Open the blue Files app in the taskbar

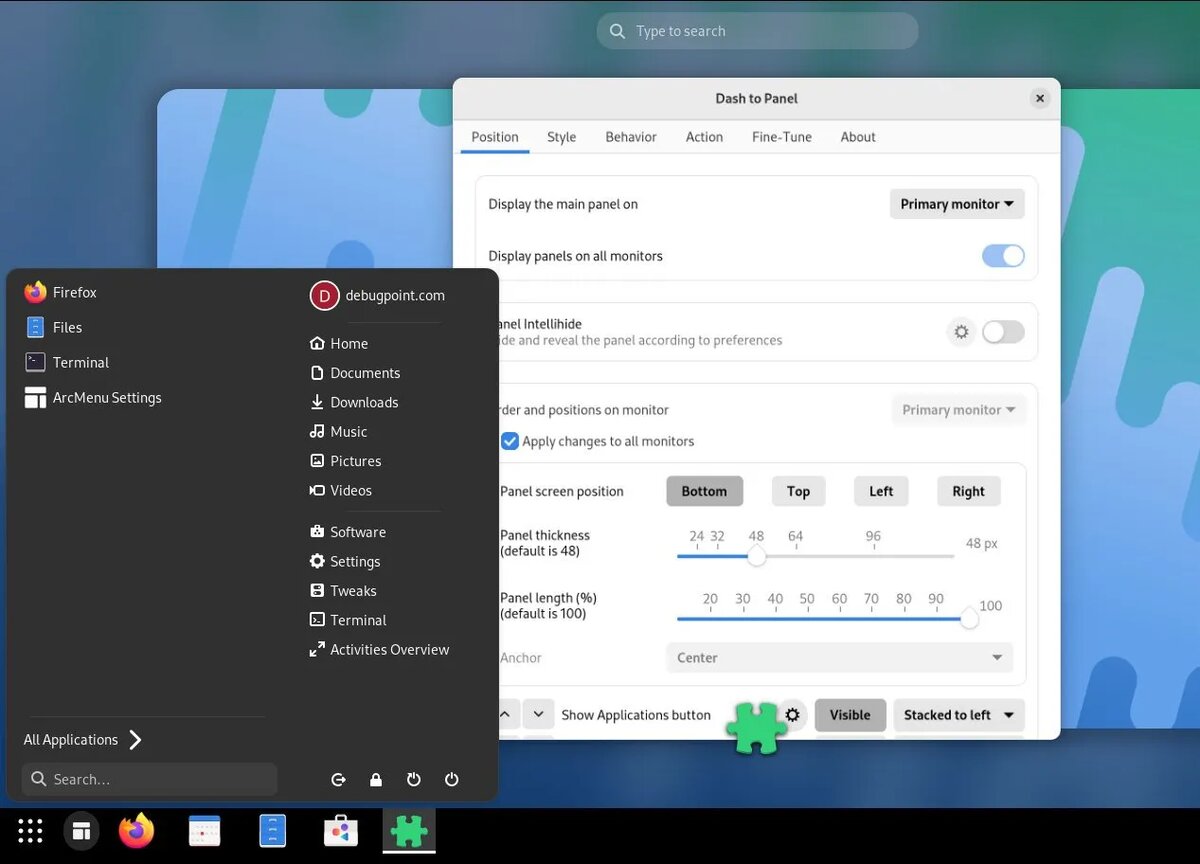(272, 831)
